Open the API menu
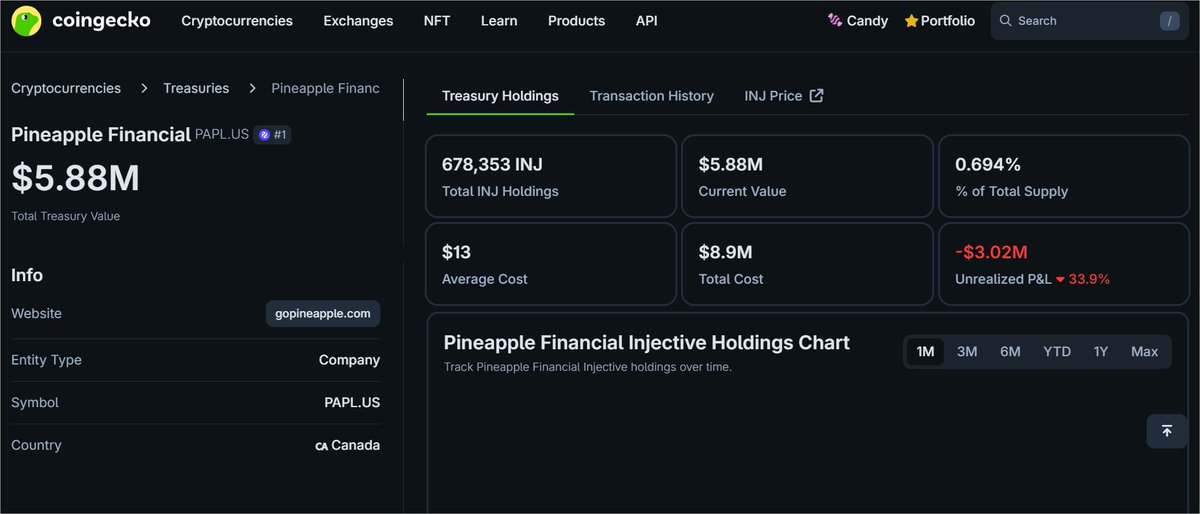 [647, 21]
